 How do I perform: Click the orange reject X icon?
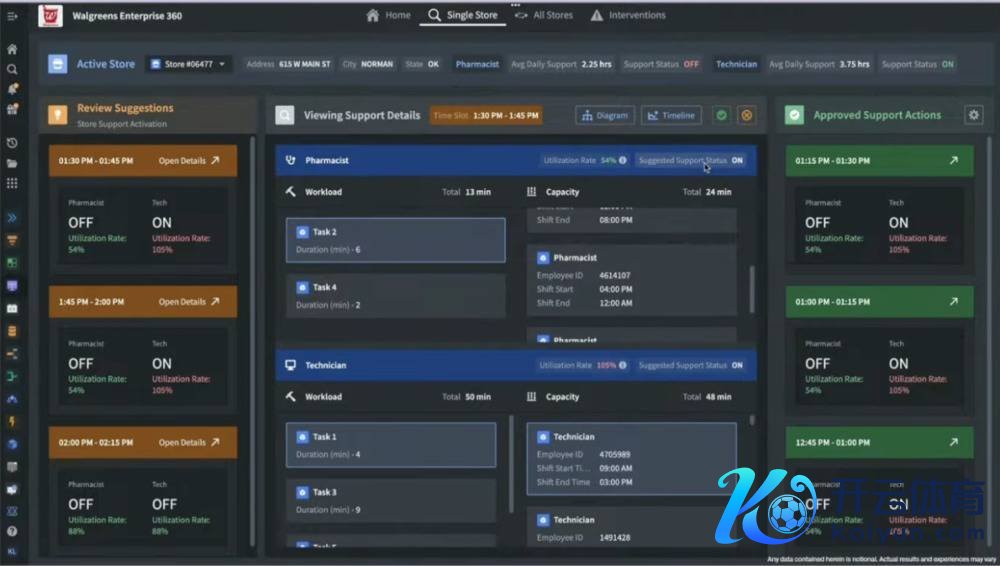coord(746,116)
